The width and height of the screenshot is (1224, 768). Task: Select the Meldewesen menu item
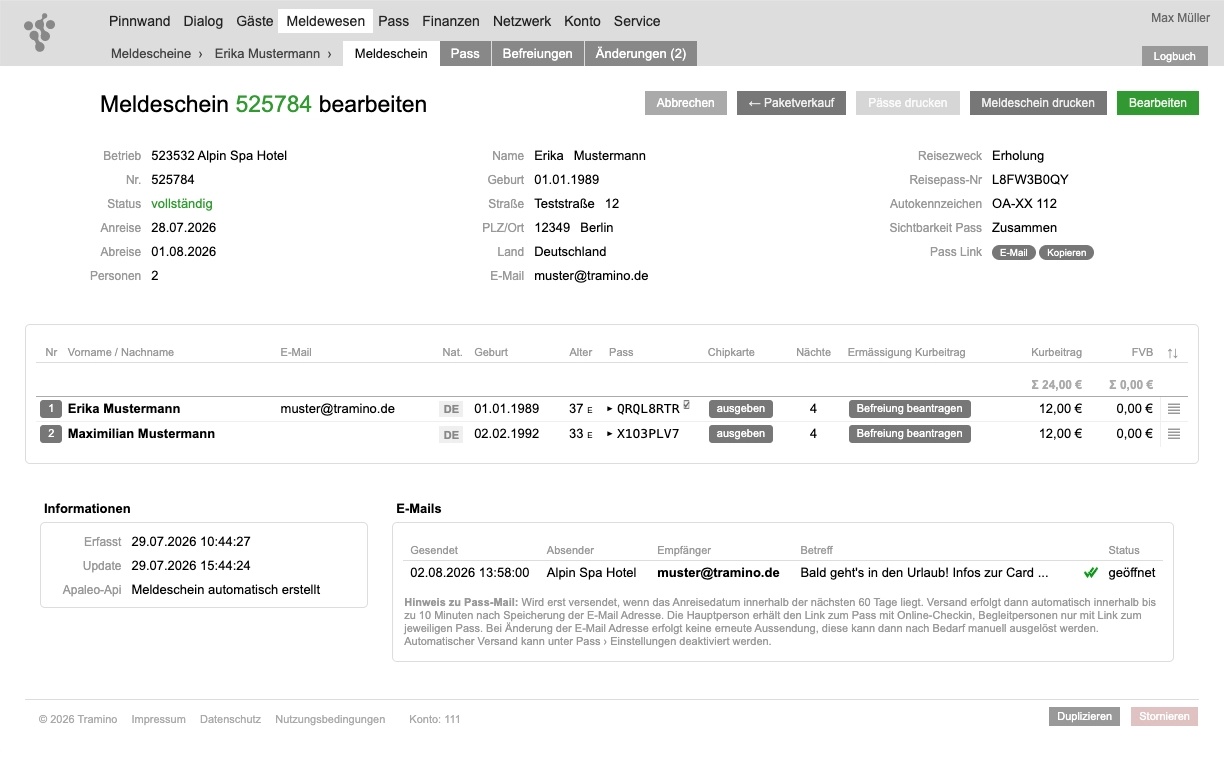pyautogui.click(x=325, y=21)
